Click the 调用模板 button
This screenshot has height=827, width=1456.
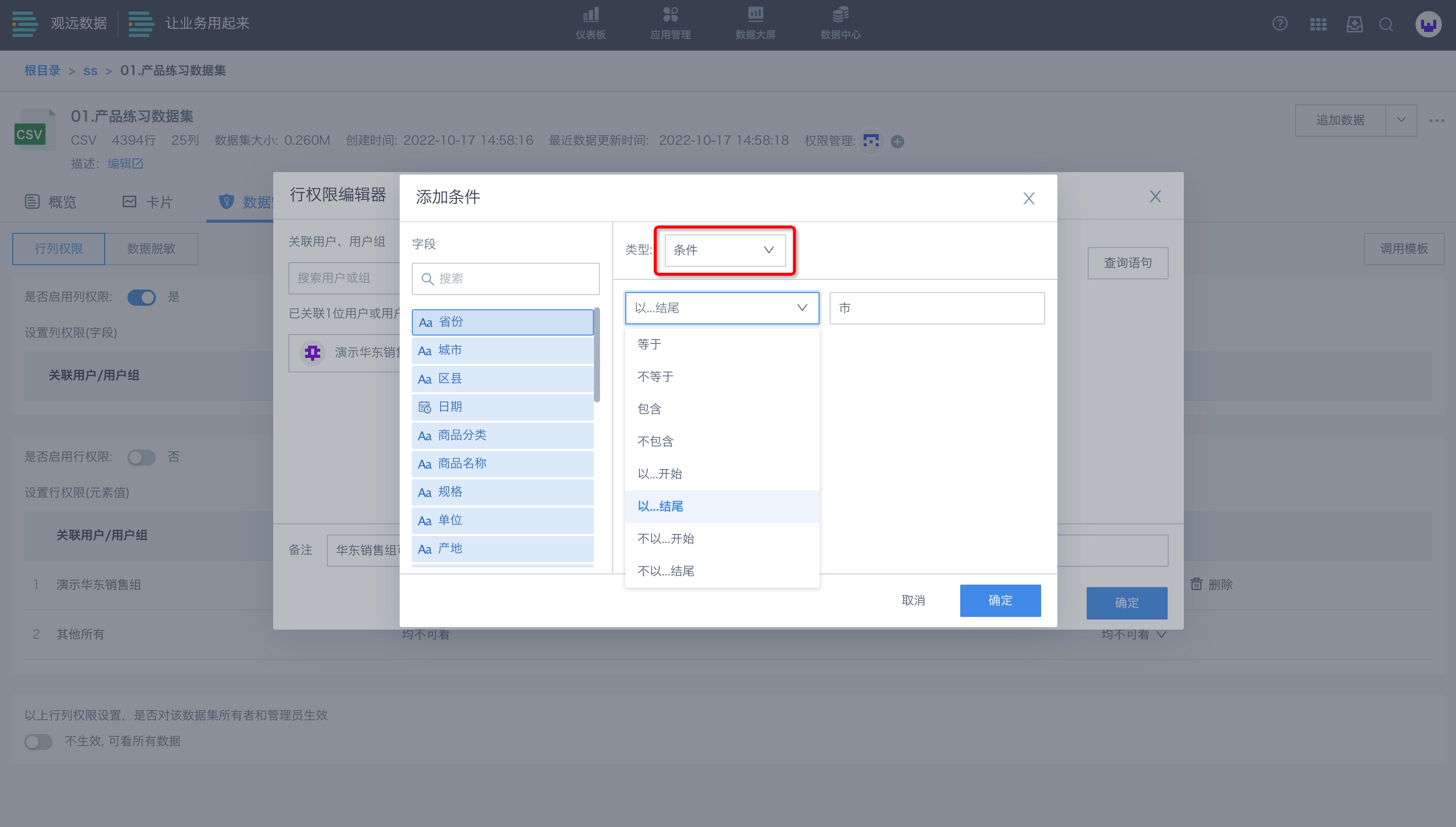(1404, 249)
